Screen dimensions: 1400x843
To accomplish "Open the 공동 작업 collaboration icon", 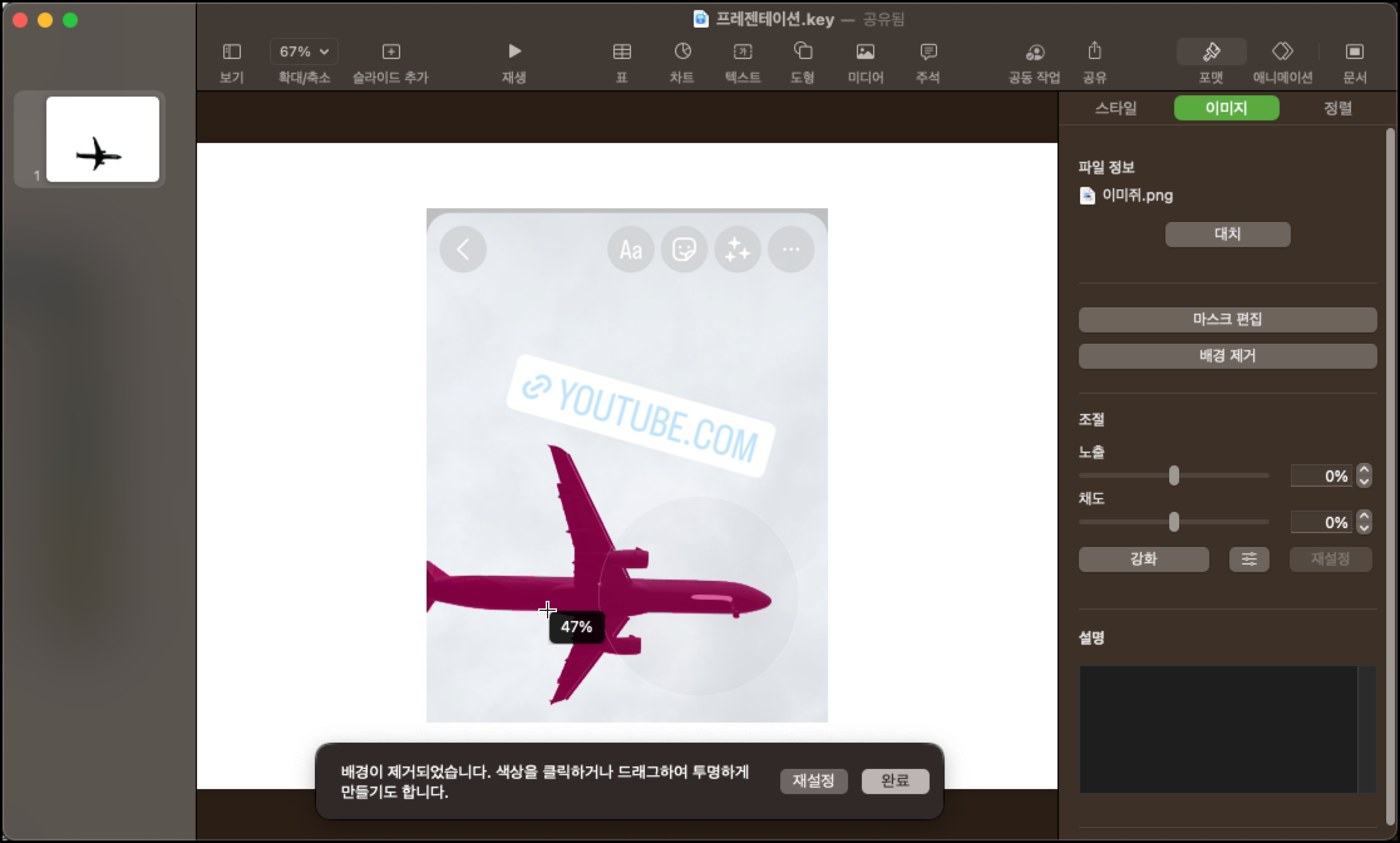I will click(1034, 51).
